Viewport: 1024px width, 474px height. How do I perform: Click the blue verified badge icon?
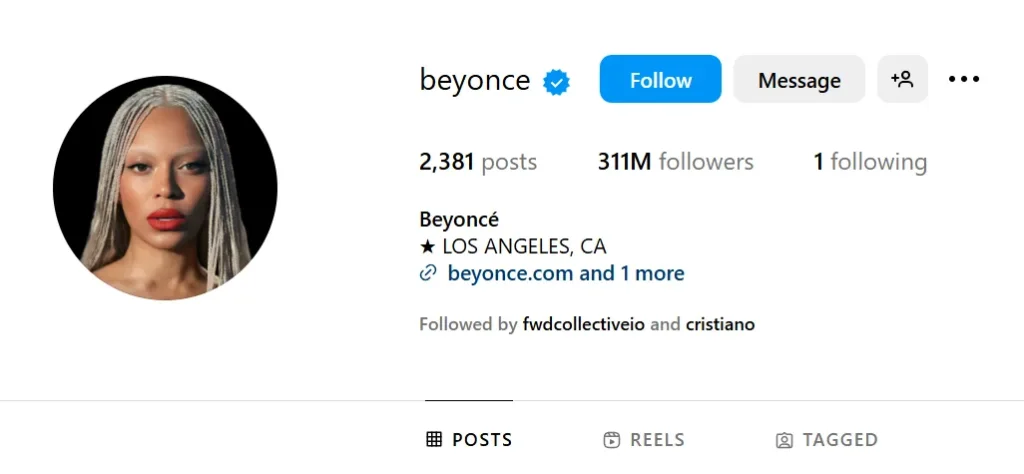click(x=556, y=82)
